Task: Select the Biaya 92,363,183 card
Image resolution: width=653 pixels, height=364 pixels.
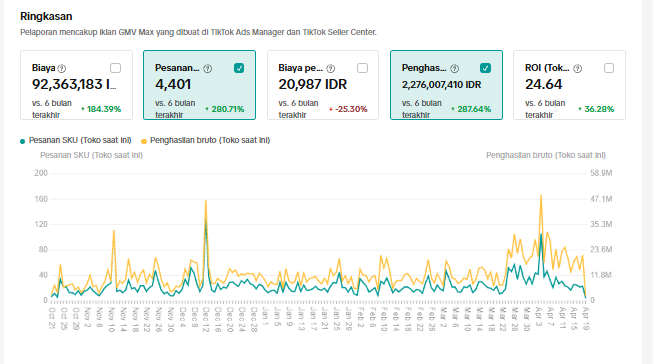Action: (77, 85)
